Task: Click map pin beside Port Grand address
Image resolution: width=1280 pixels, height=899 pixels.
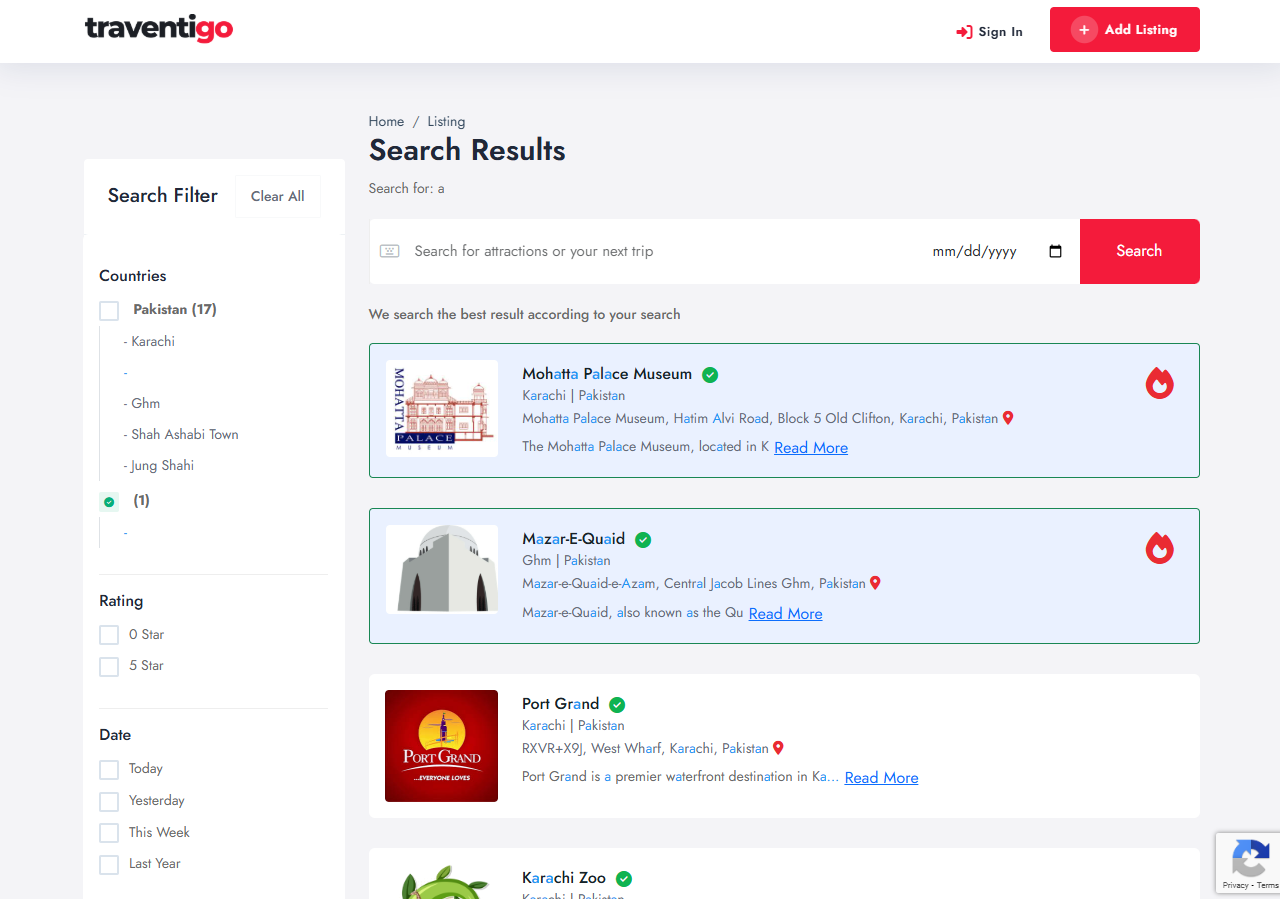Action: [x=778, y=748]
